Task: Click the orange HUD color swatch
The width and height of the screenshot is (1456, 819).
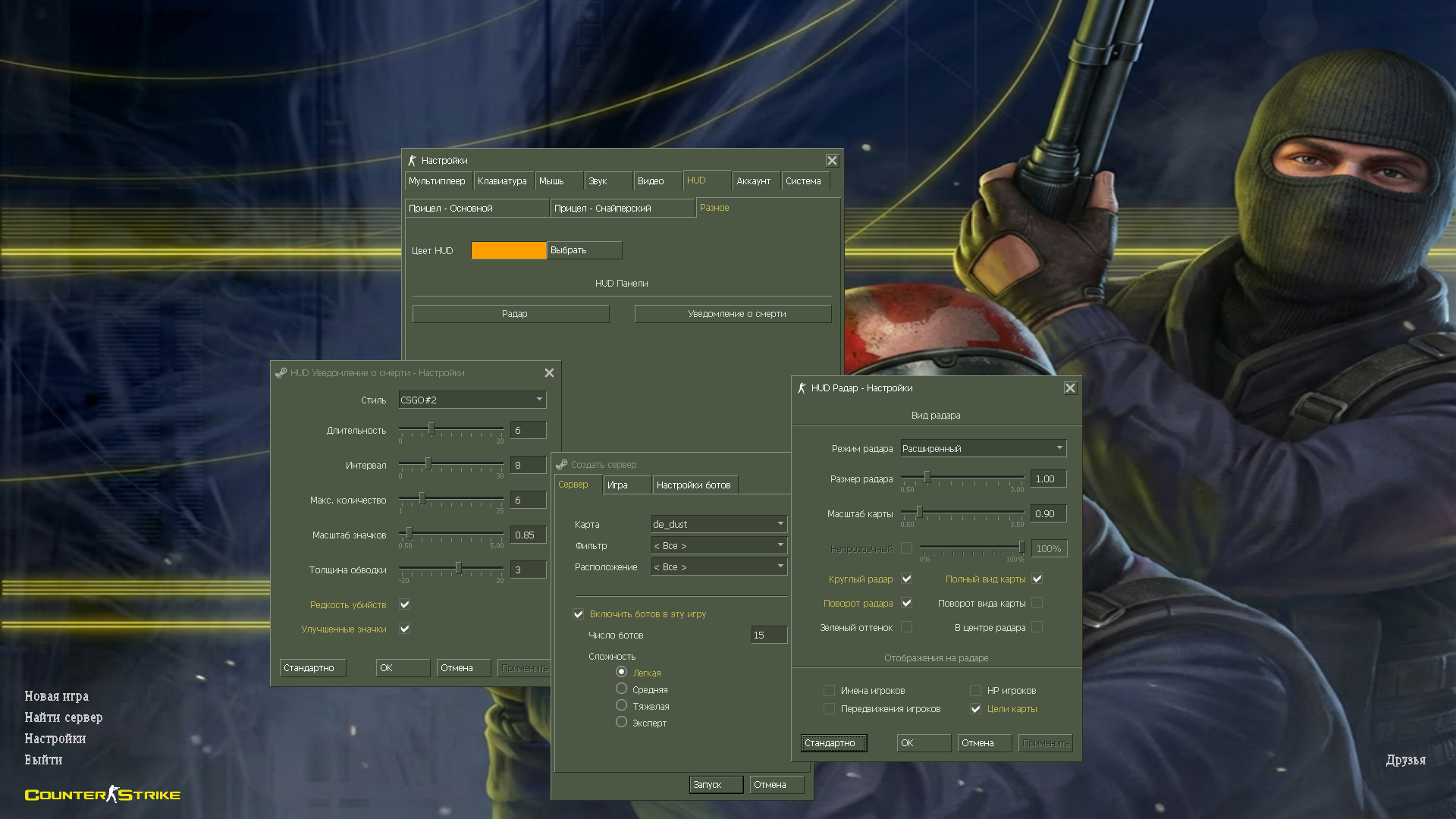Action: [x=508, y=250]
